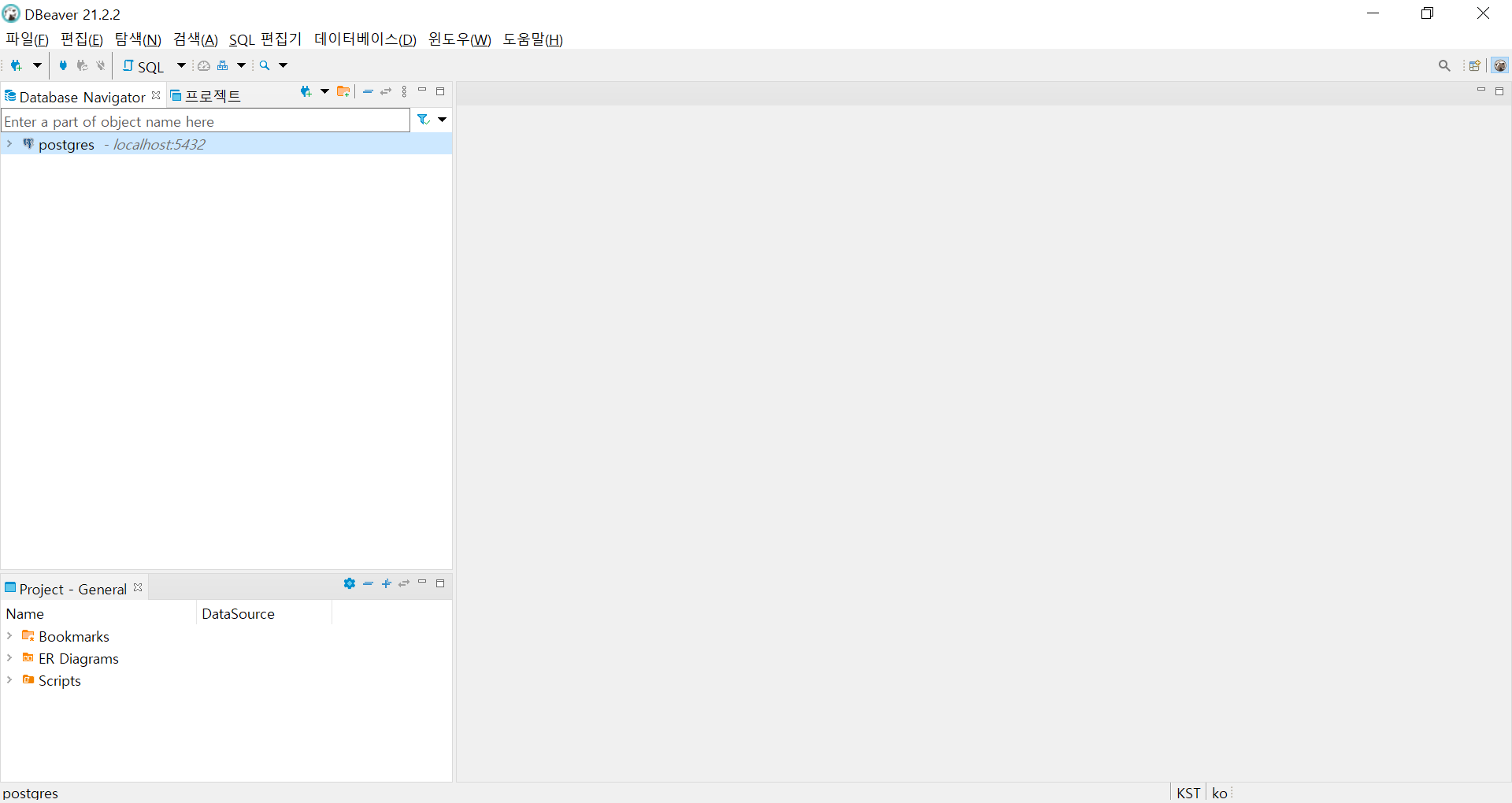Image resolution: width=1512 pixels, height=803 pixels.
Task: Click the transaction/commit mode icon in toolbar
Action: click(223, 66)
